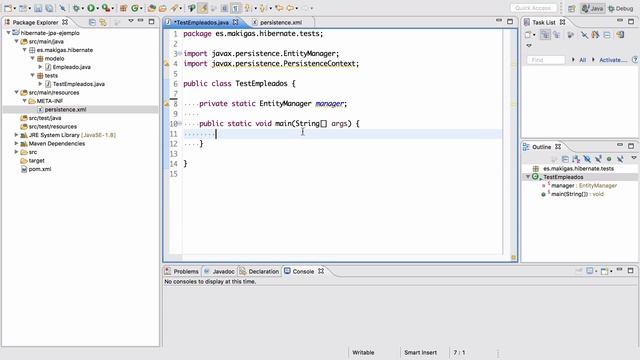
Task: Click the Save icon in main toolbar
Action: pyautogui.click(x=38, y=8)
